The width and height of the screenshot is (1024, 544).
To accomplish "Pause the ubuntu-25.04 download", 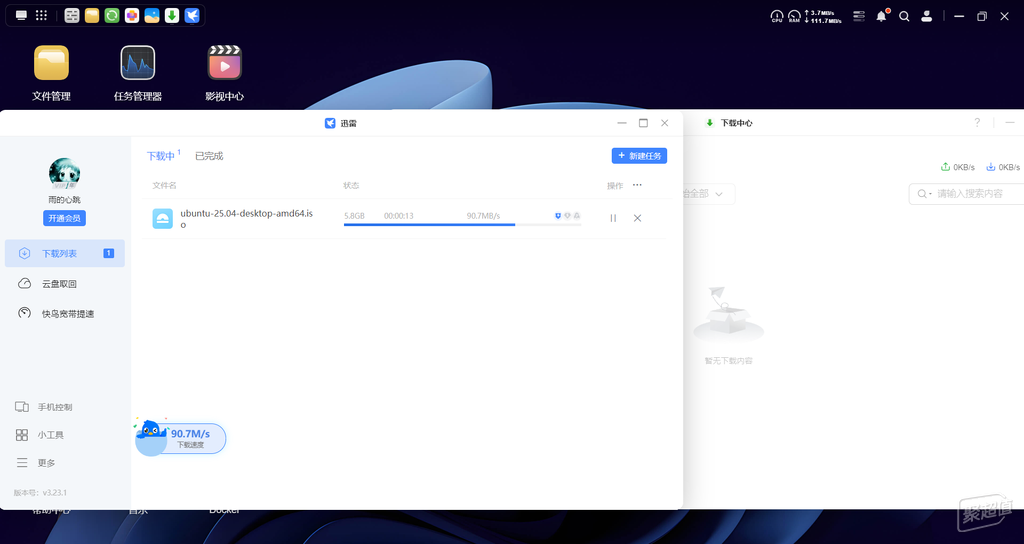I will pos(613,218).
